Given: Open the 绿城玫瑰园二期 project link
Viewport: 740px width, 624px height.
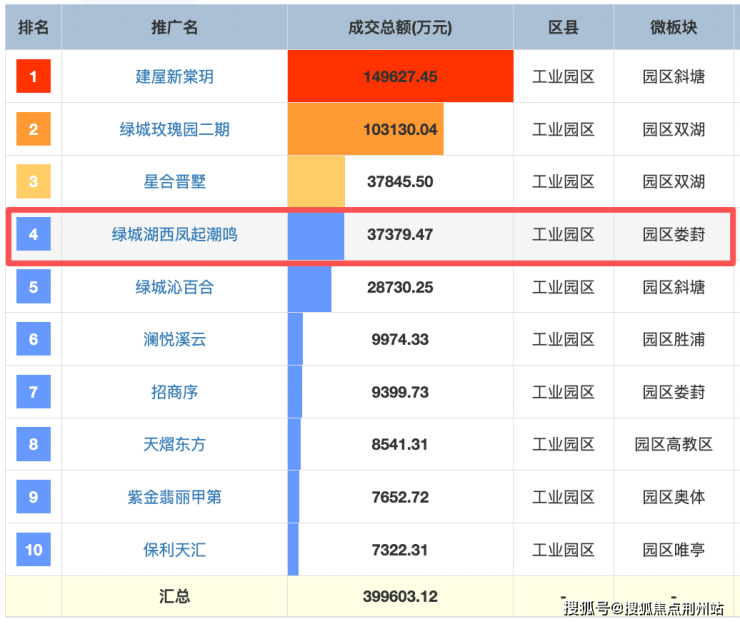Looking at the screenshot, I should [175, 129].
